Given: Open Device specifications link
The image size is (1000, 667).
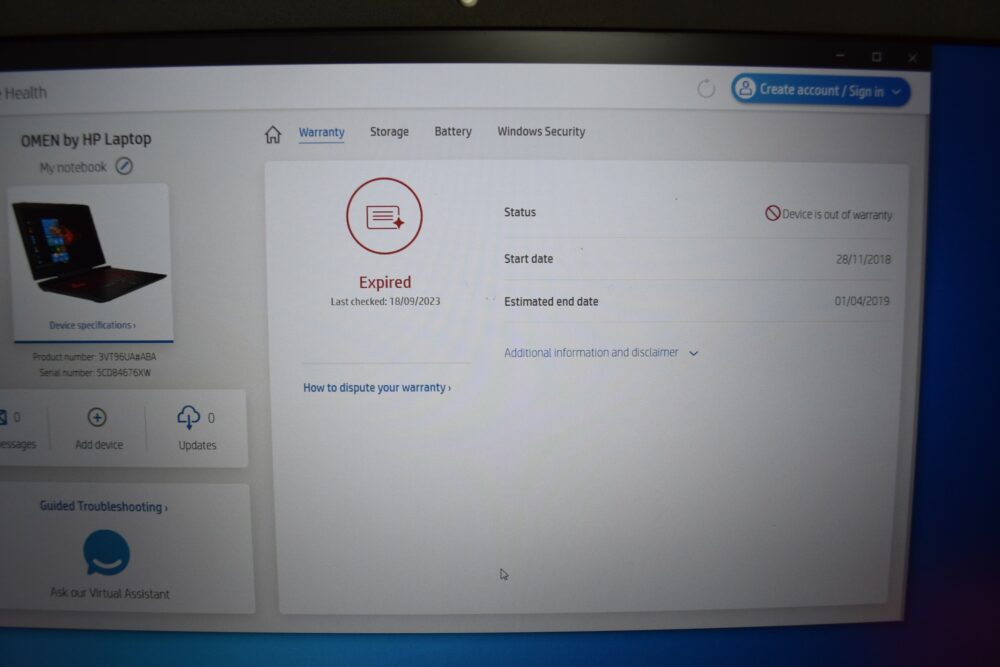Looking at the screenshot, I should 92,325.
